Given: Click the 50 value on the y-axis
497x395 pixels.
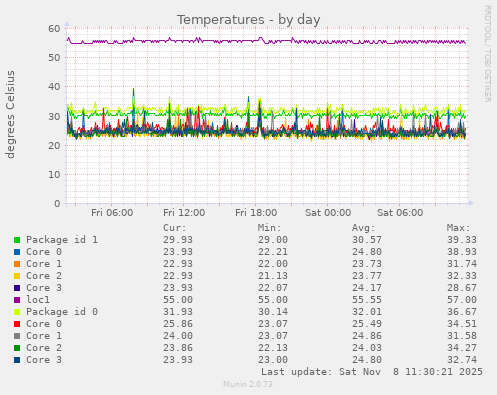Looking at the screenshot, I should pos(54,58).
